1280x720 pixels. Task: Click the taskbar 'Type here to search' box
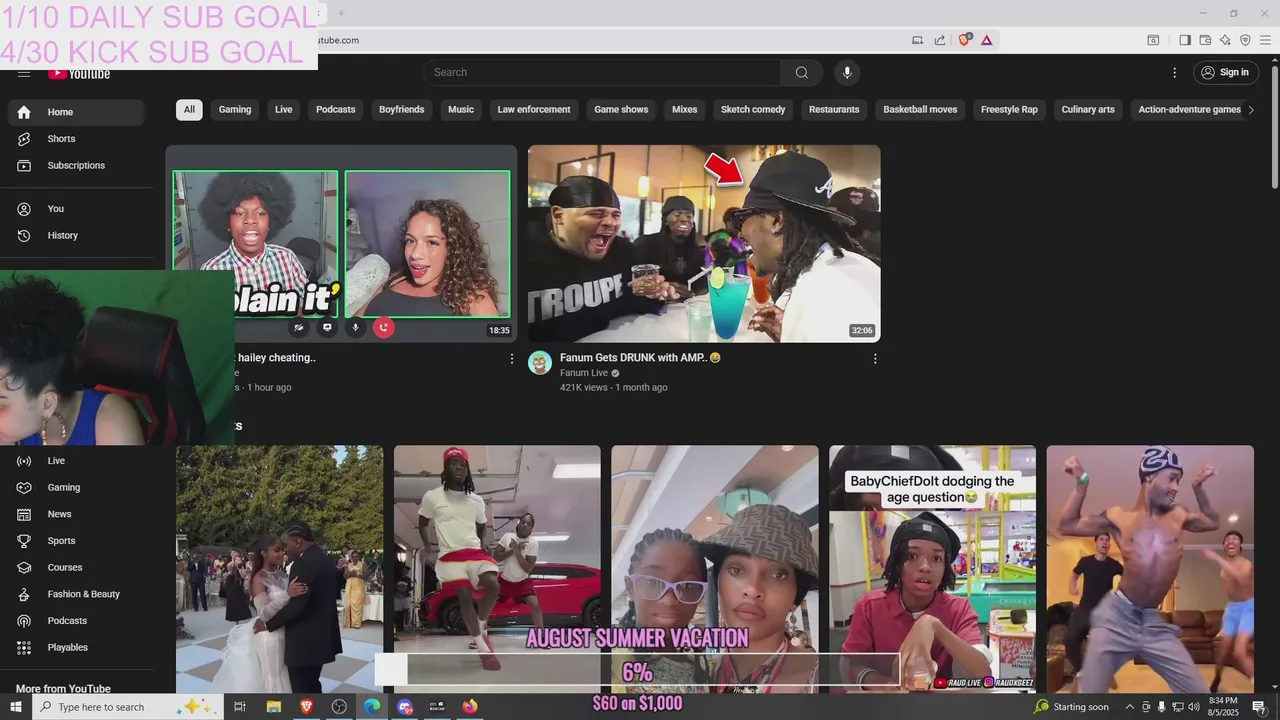129,707
